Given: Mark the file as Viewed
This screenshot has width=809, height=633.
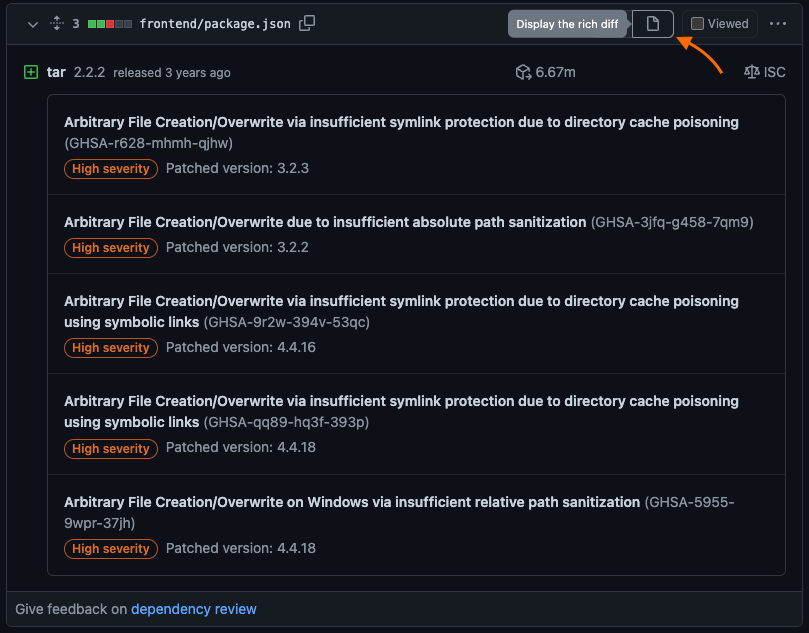Looking at the screenshot, I should (698, 24).
